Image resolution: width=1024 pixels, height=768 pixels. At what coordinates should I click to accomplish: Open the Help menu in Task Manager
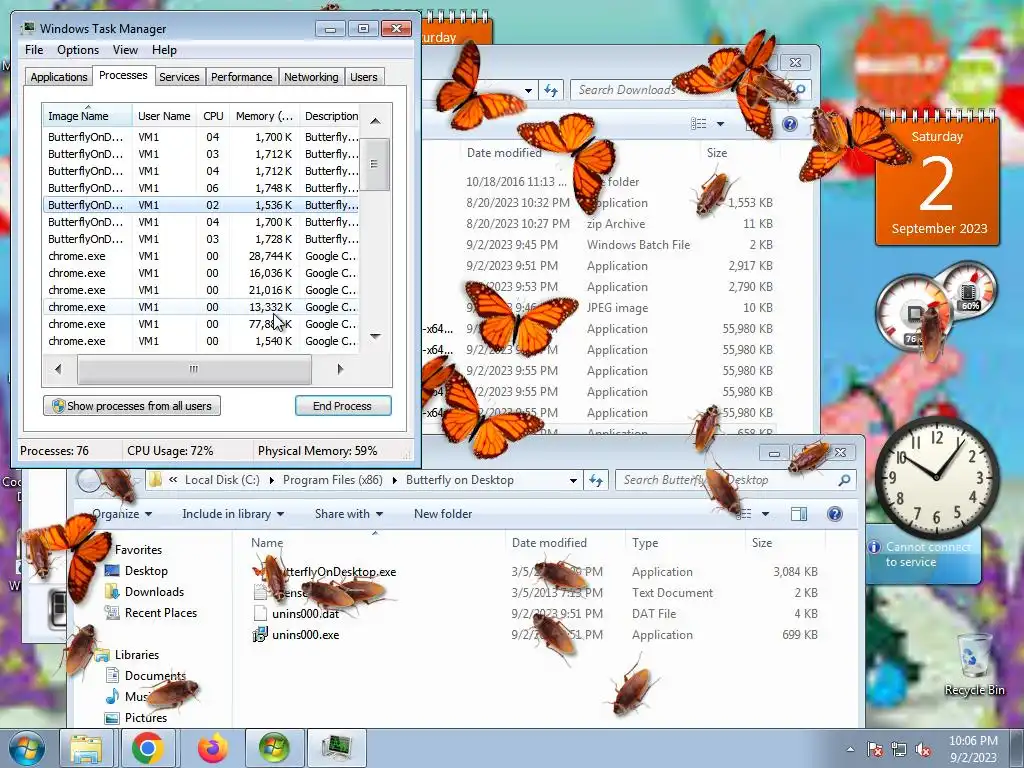click(164, 50)
